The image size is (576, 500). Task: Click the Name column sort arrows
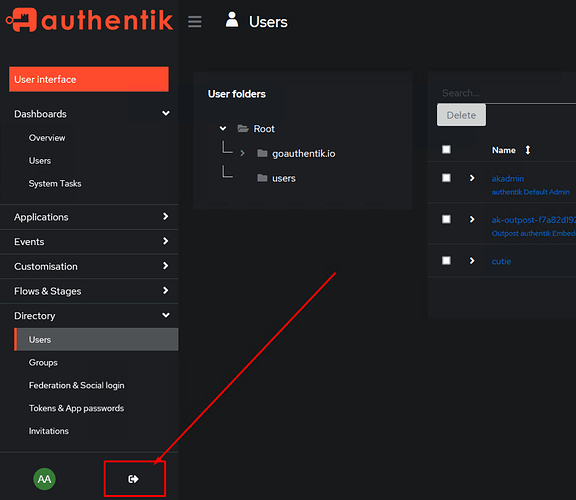(x=528, y=150)
